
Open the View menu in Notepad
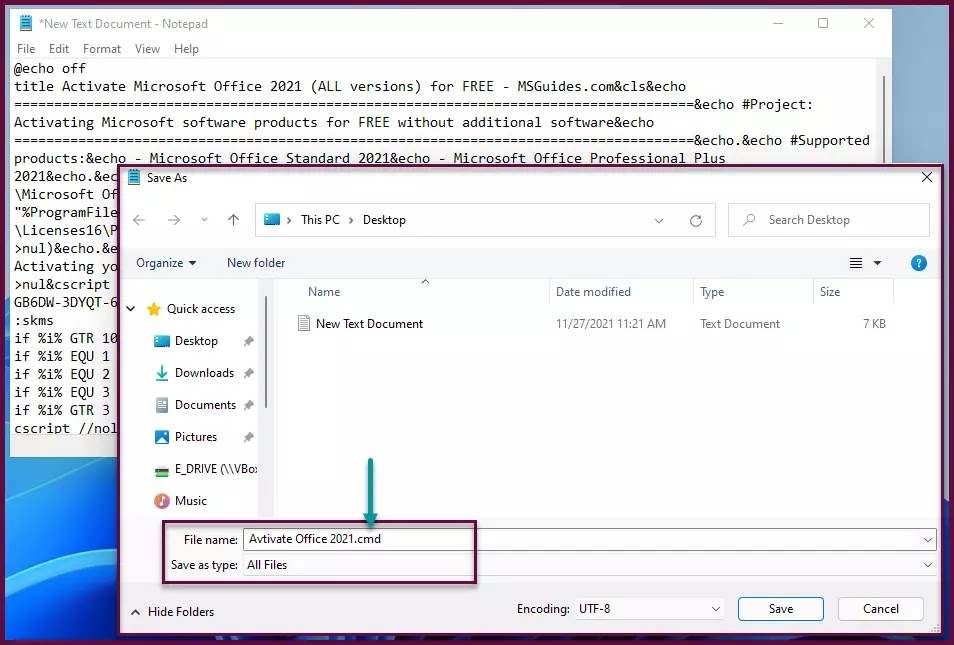coord(147,49)
